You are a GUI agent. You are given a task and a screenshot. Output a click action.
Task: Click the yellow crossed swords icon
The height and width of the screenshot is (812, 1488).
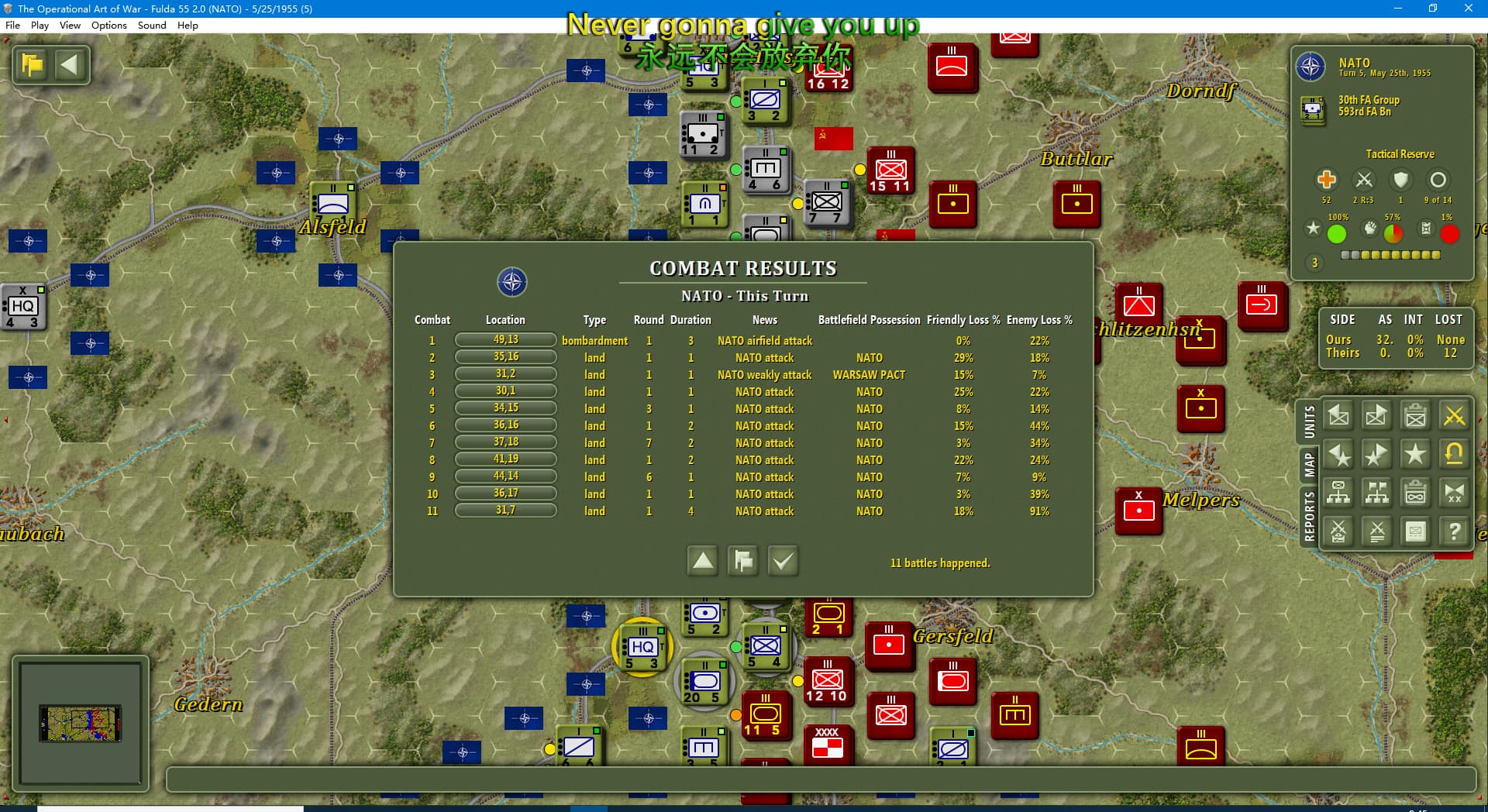point(1455,416)
